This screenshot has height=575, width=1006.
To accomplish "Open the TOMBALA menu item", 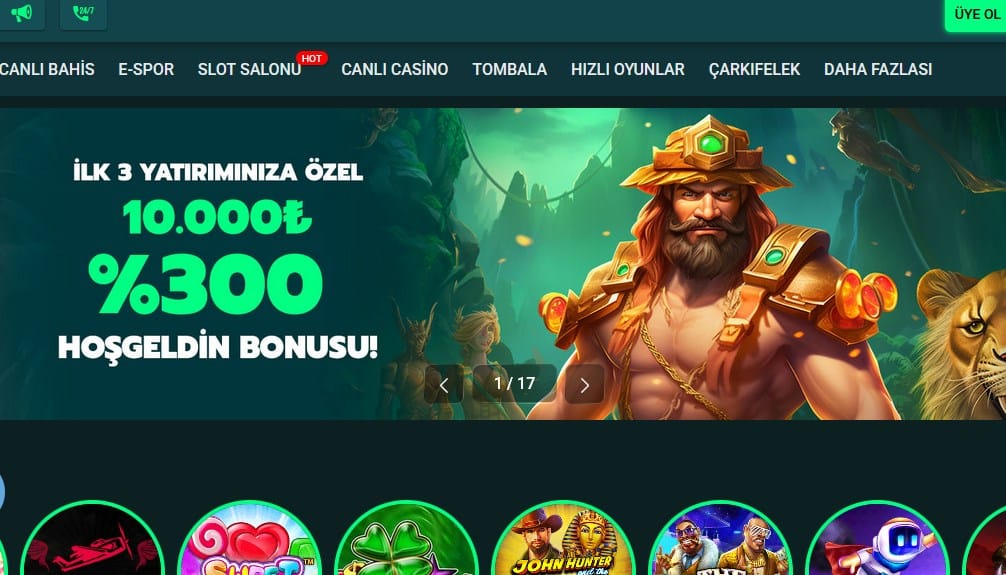I will tap(510, 69).
